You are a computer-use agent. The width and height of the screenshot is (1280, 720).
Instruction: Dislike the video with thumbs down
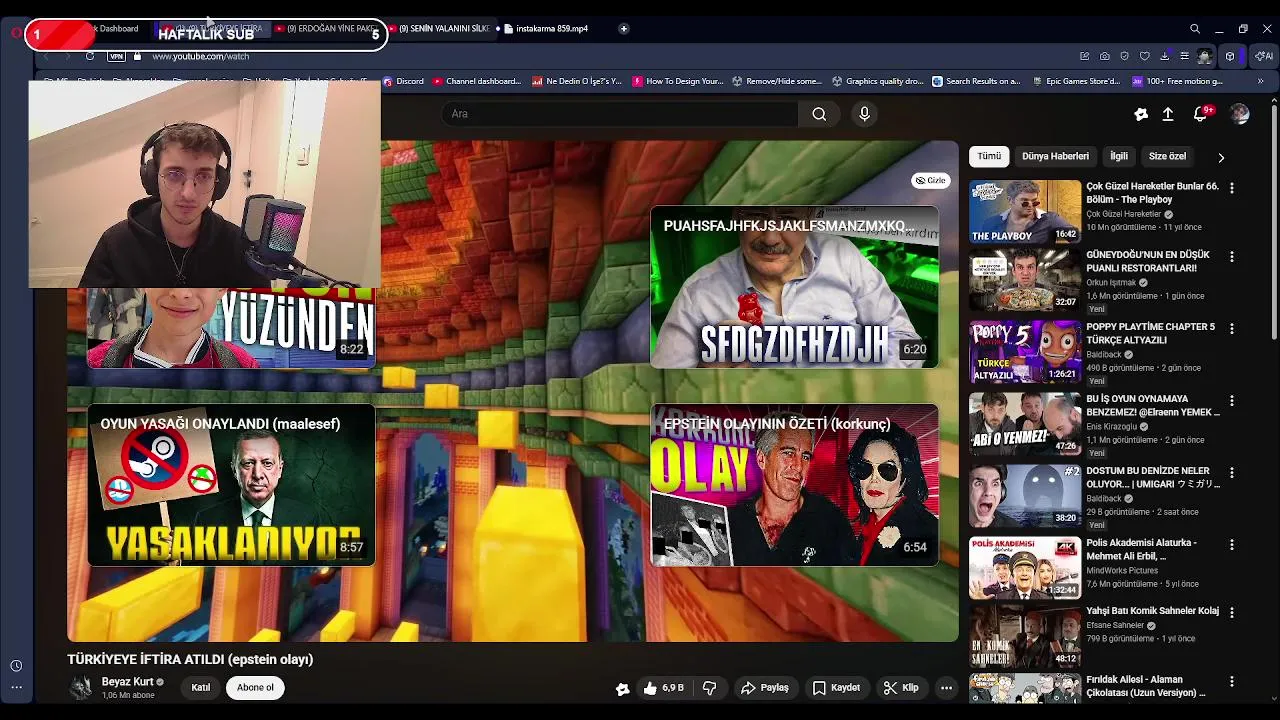(710, 688)
